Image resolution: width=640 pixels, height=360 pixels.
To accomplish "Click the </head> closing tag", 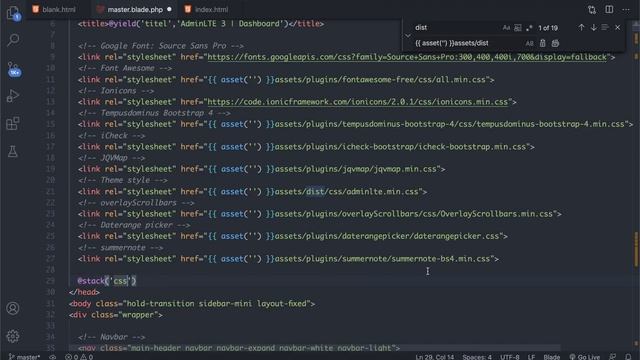I will click(x=84, y=292).
